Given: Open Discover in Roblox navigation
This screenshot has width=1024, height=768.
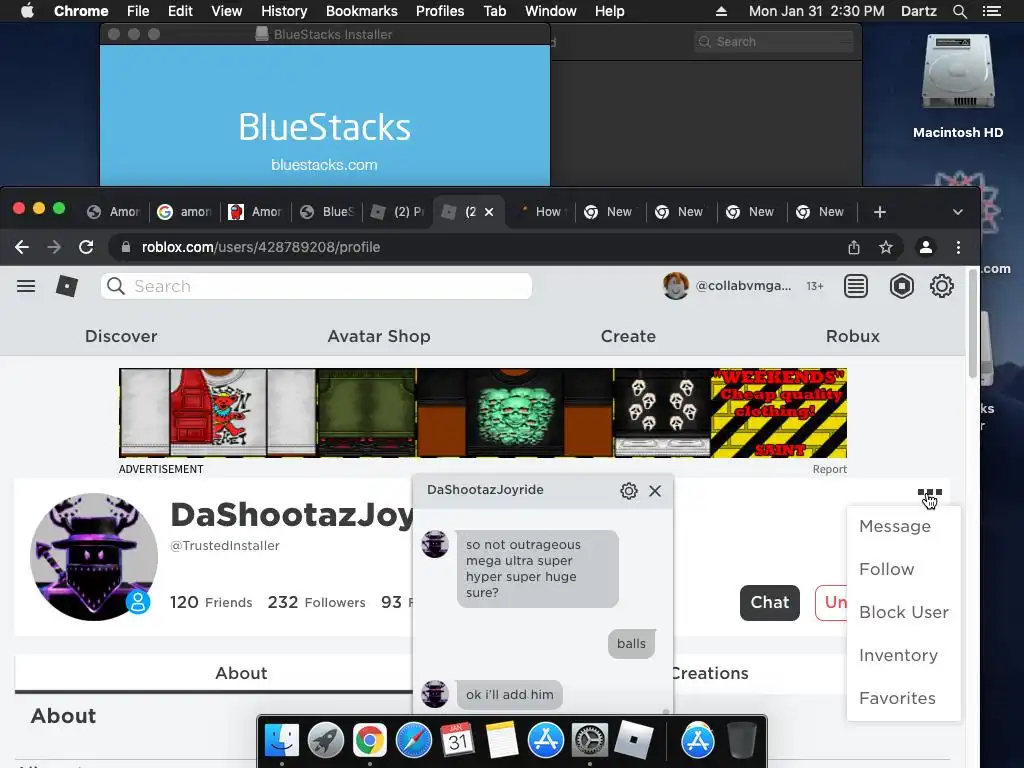Looking at the screenshot, I should pos(121,336).
